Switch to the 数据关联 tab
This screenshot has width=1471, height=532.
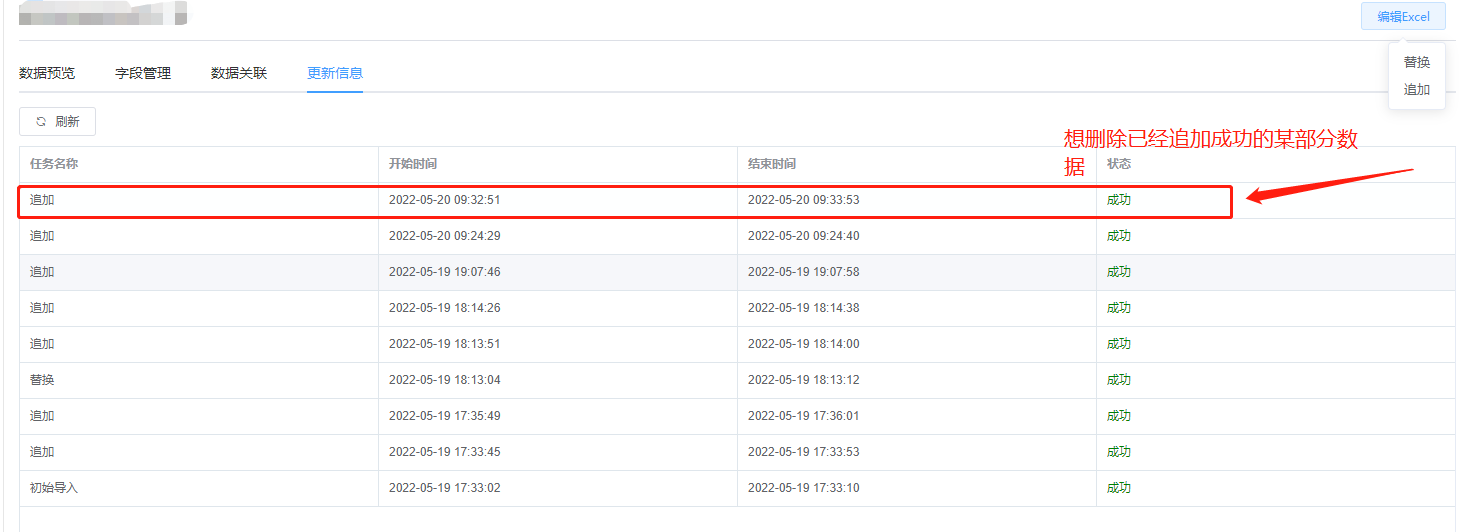coord(239,73)
